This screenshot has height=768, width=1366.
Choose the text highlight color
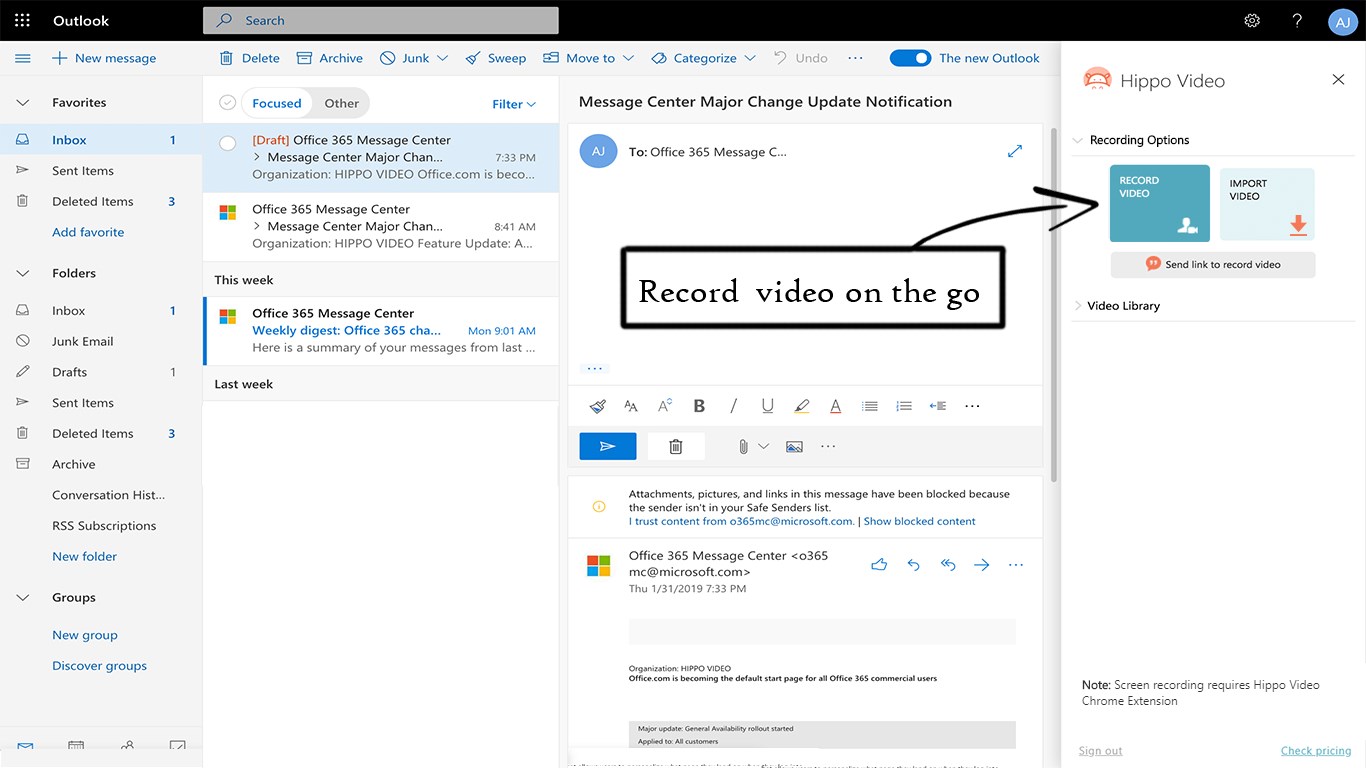click(801, 406)
